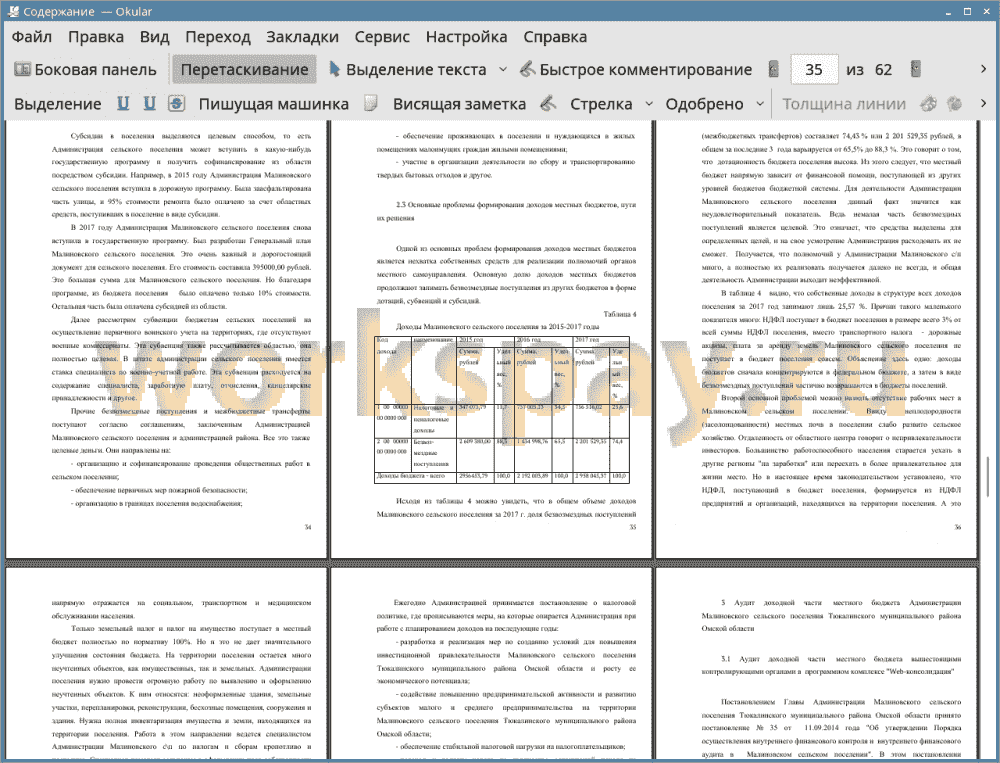Go to previous page arrow icon
The width and height of the screenshot is (1000, 763).
[x=774, y=69]
